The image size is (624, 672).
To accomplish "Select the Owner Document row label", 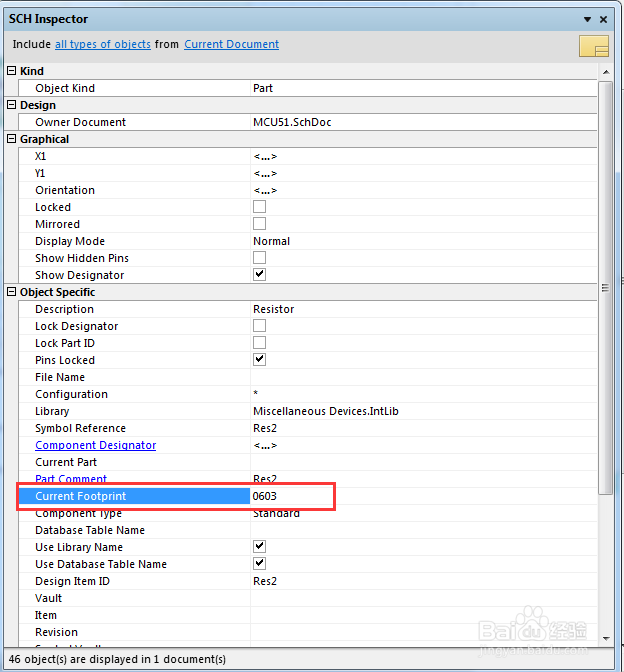I will point(80,122).
